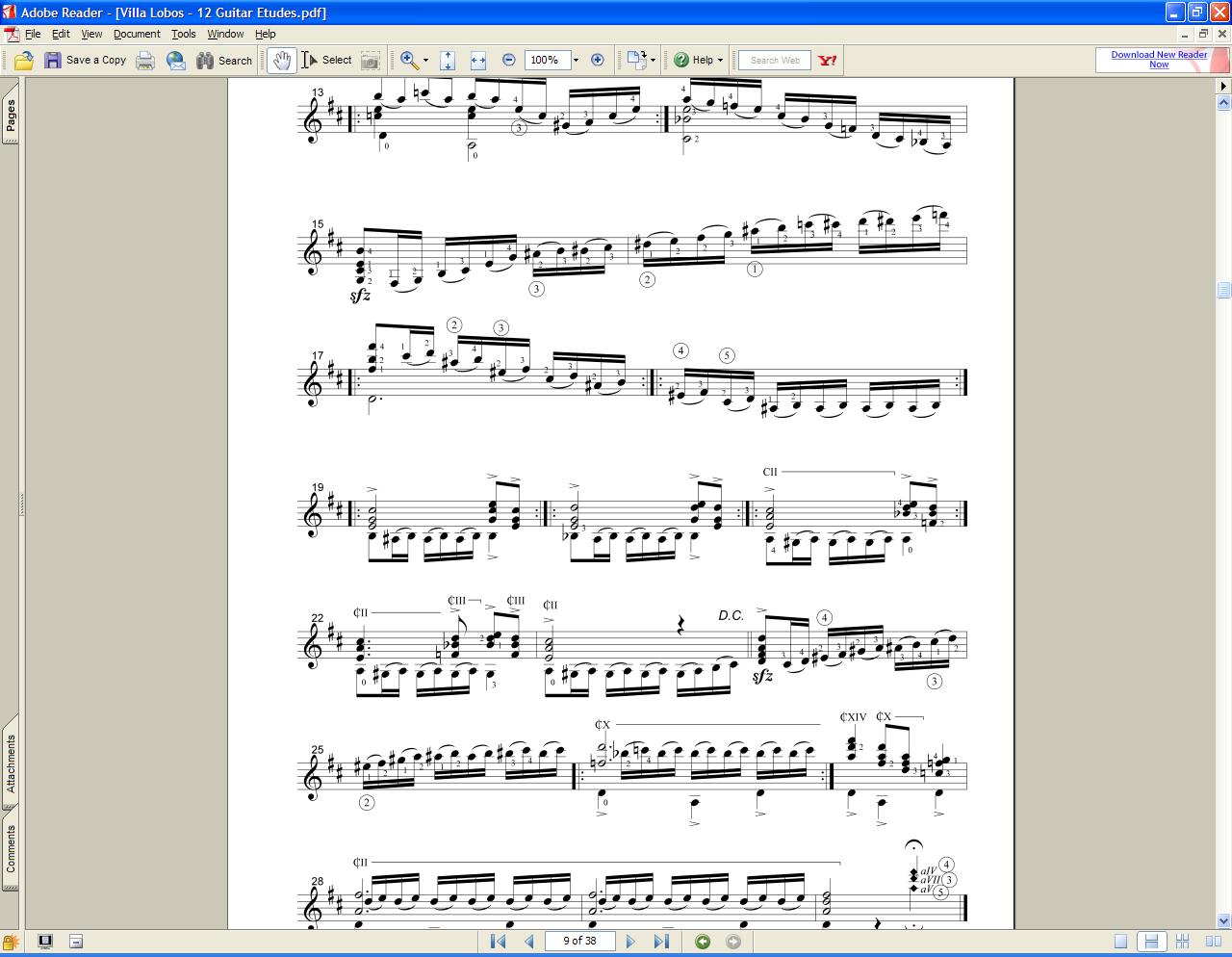The height and width of the screenshot is (957, 1232).
Task: Click the page number field 9 of 38
Action: click(x=579, y=941)
